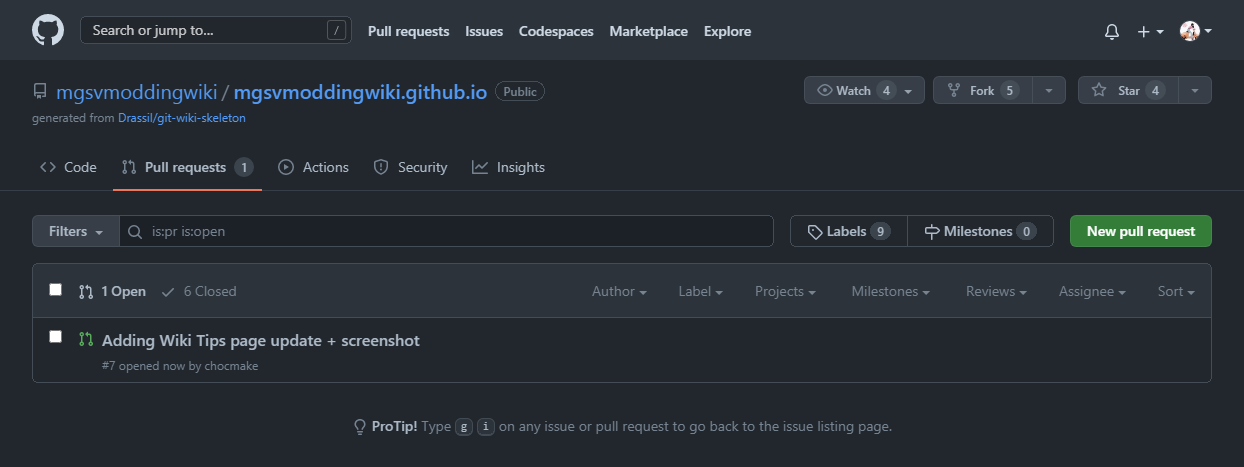Switch to the Insights tab
The width and height of the screenshot is (1244, 467).
pyautogui.click(x=508, y=167)
